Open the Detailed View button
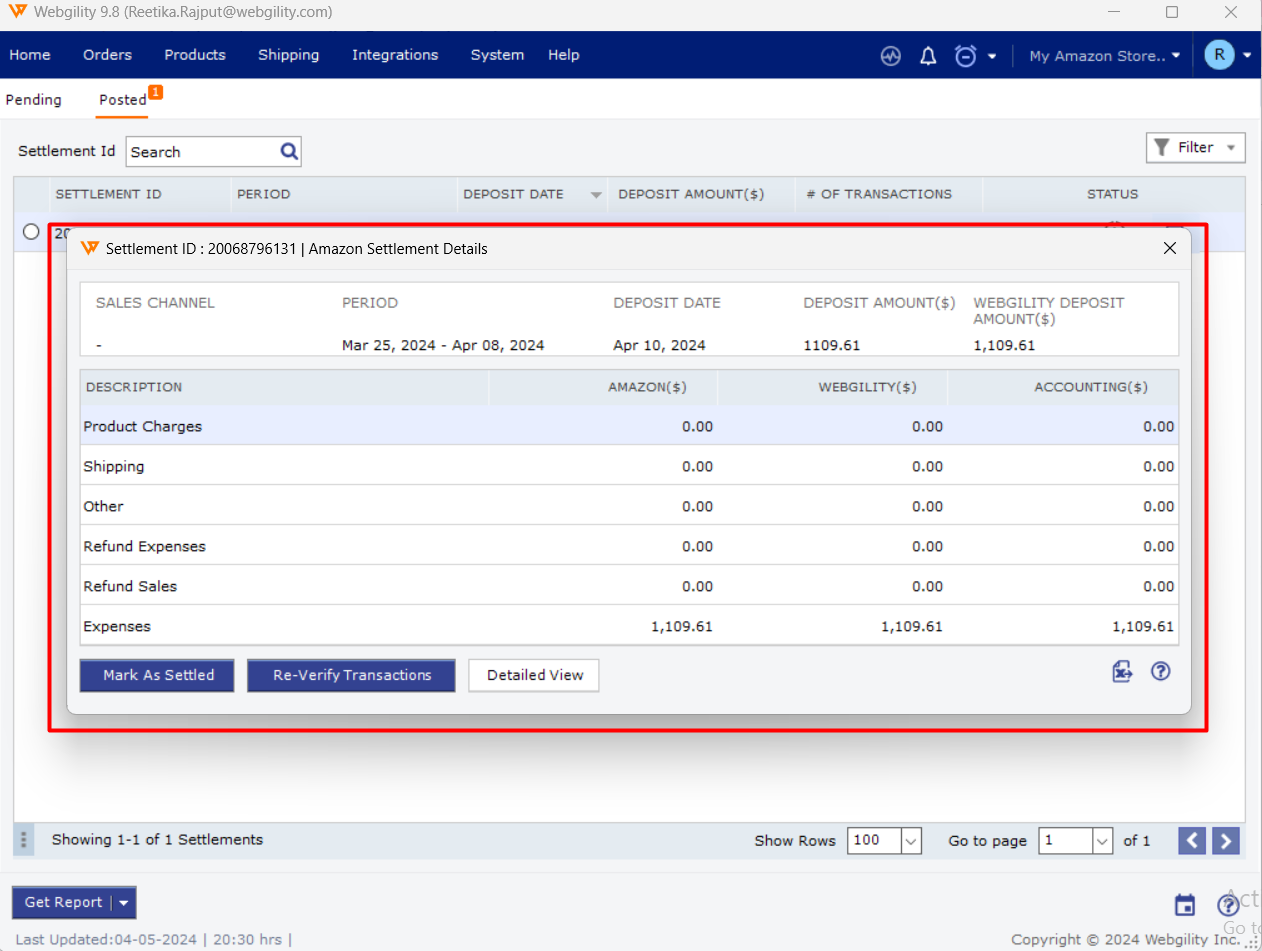The width and height of the screenshot is (1262, 951). pyautogui.click(x=534, y=675)
